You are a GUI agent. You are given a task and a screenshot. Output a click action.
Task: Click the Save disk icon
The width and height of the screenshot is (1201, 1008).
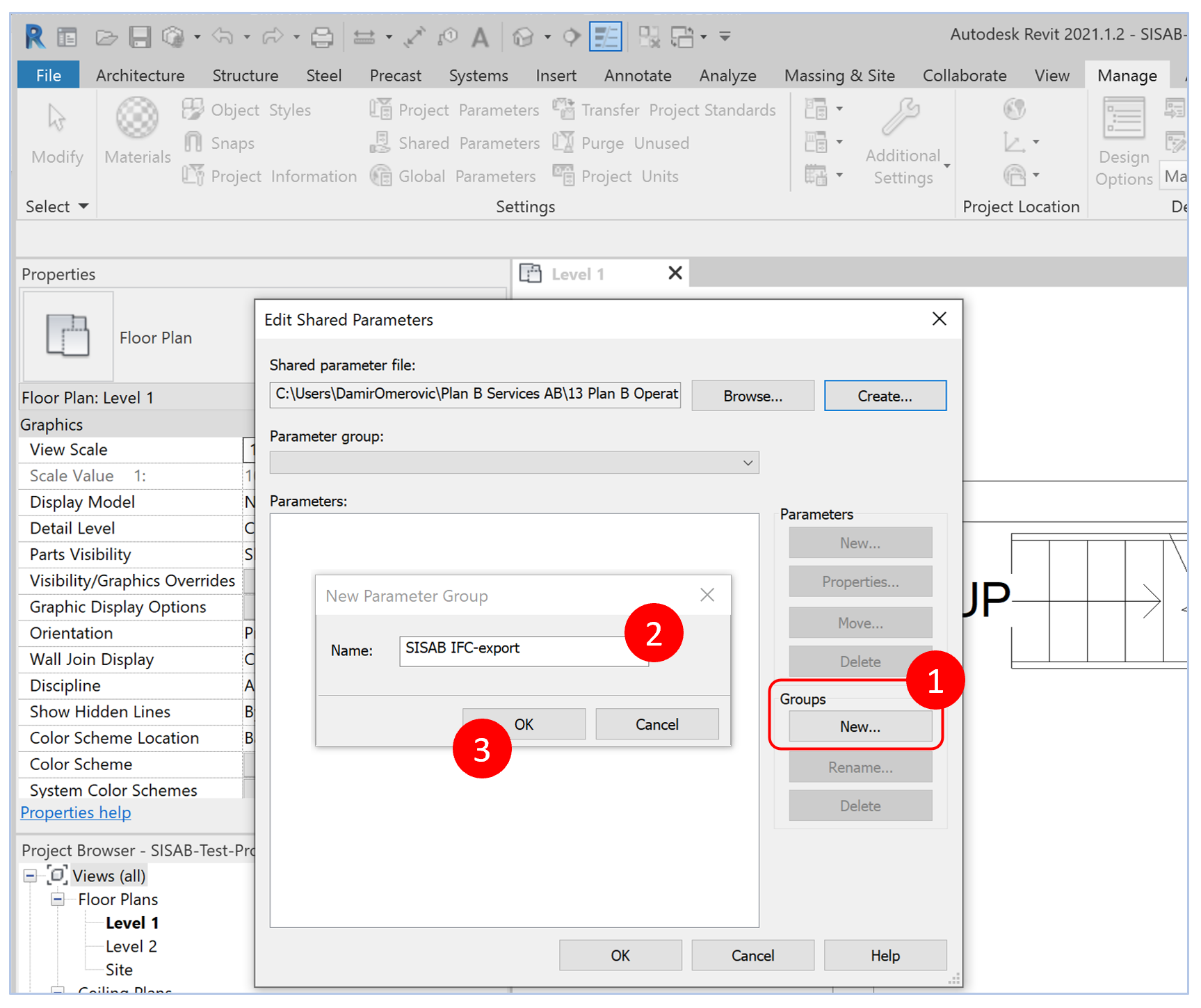pos(140,37)
